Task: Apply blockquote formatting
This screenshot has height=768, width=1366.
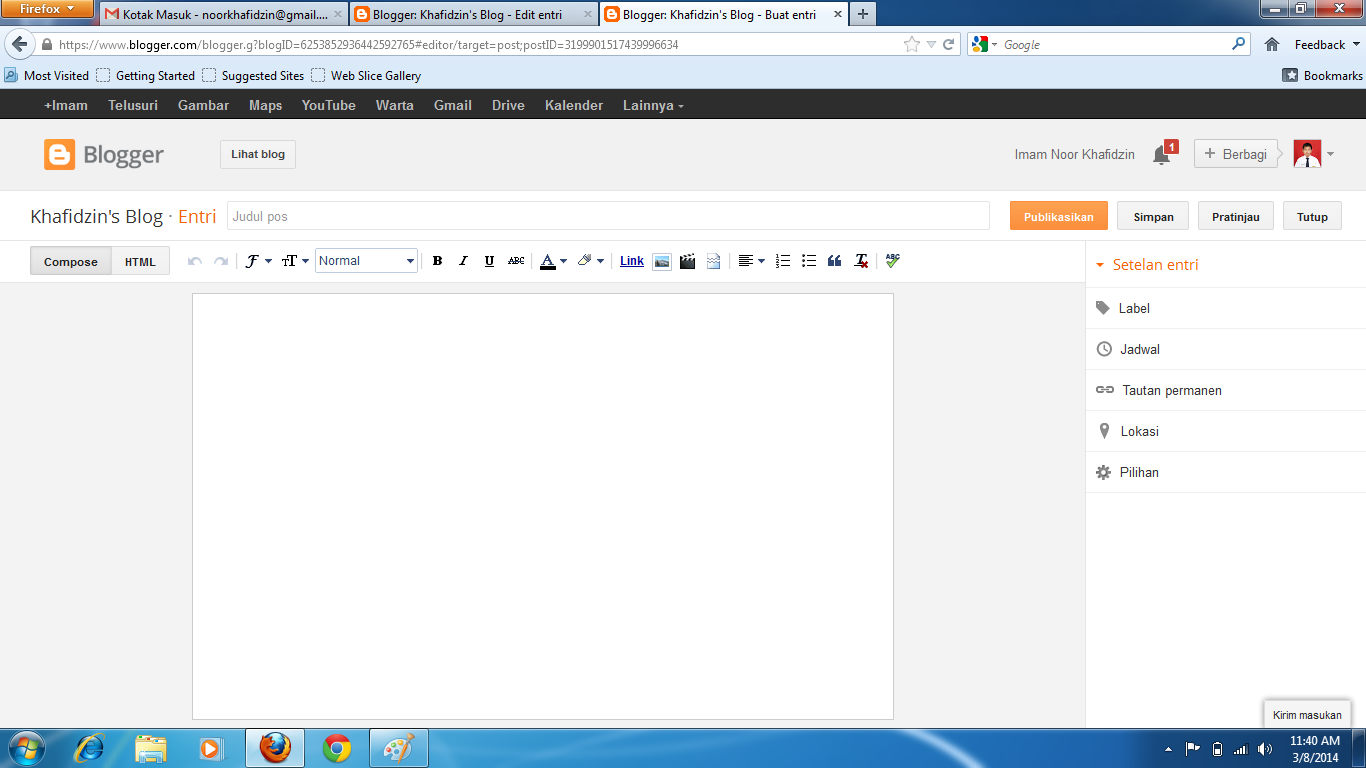Action: coord(835,261)
